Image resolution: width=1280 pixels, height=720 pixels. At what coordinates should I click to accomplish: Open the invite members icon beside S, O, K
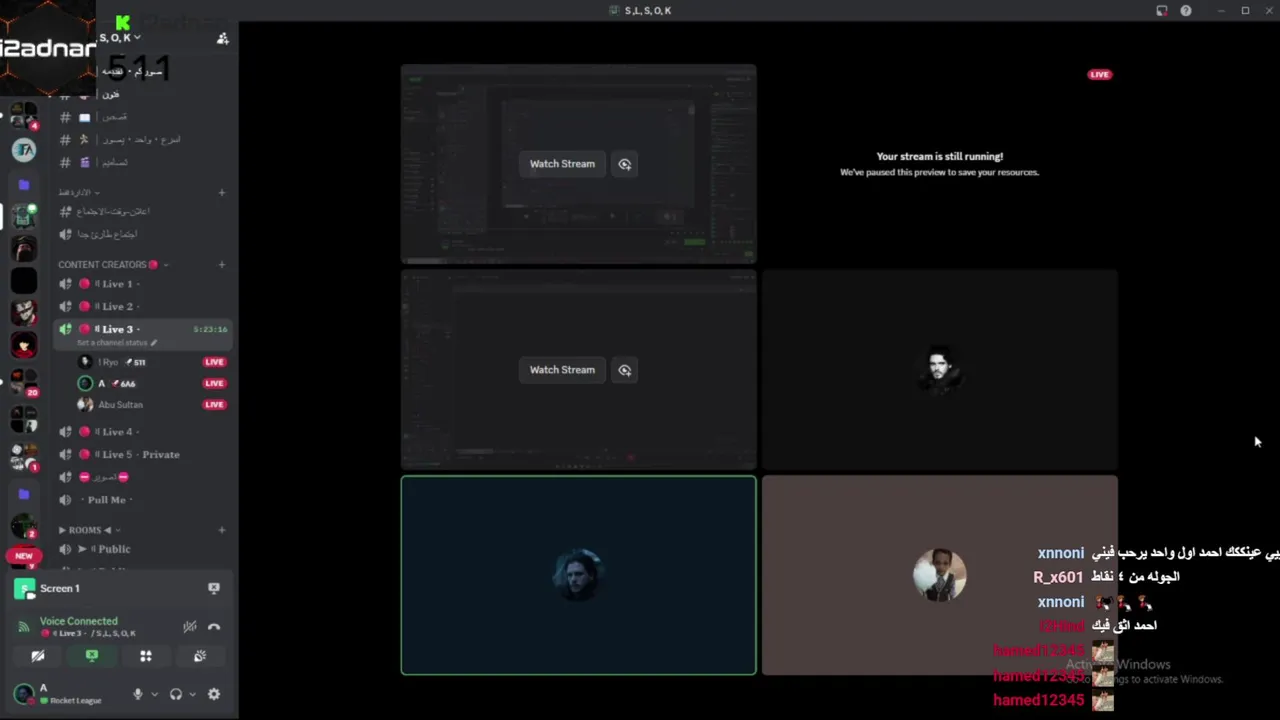pyautogui.click(x=223, y=38)
